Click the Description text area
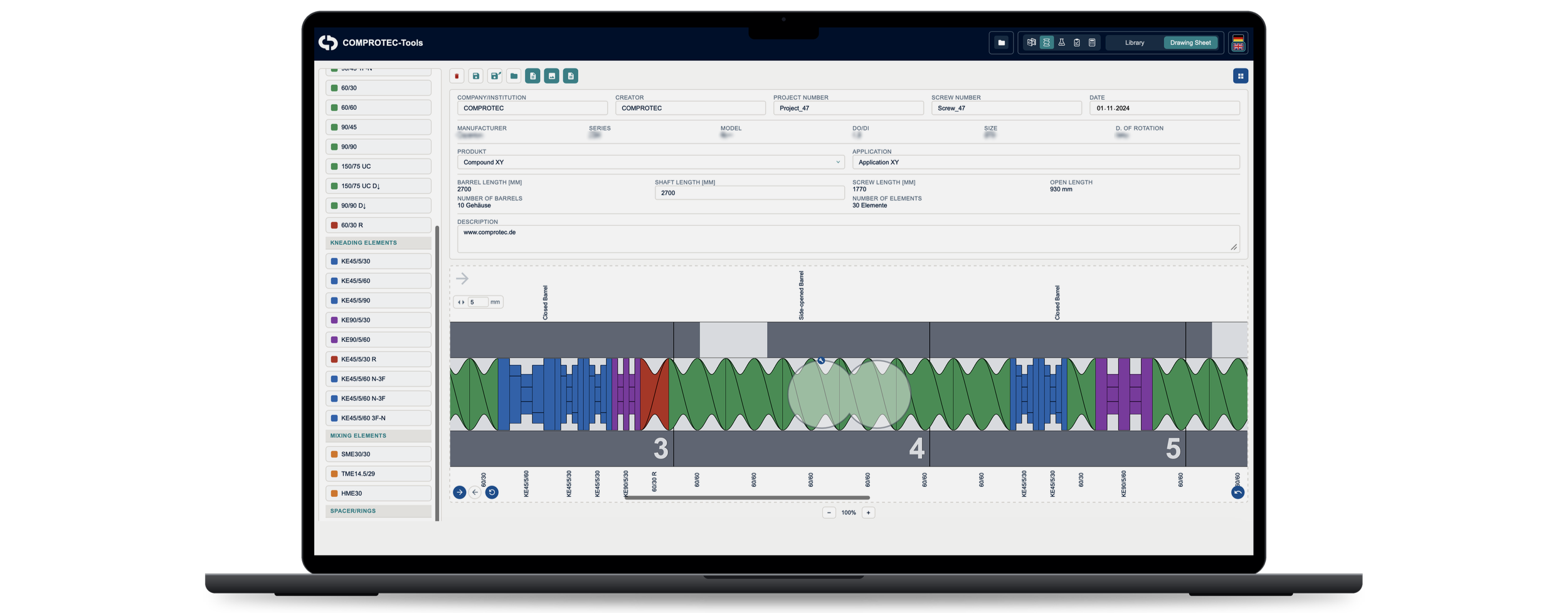This screenshot has height=613, width=1568. coord(848,239)
